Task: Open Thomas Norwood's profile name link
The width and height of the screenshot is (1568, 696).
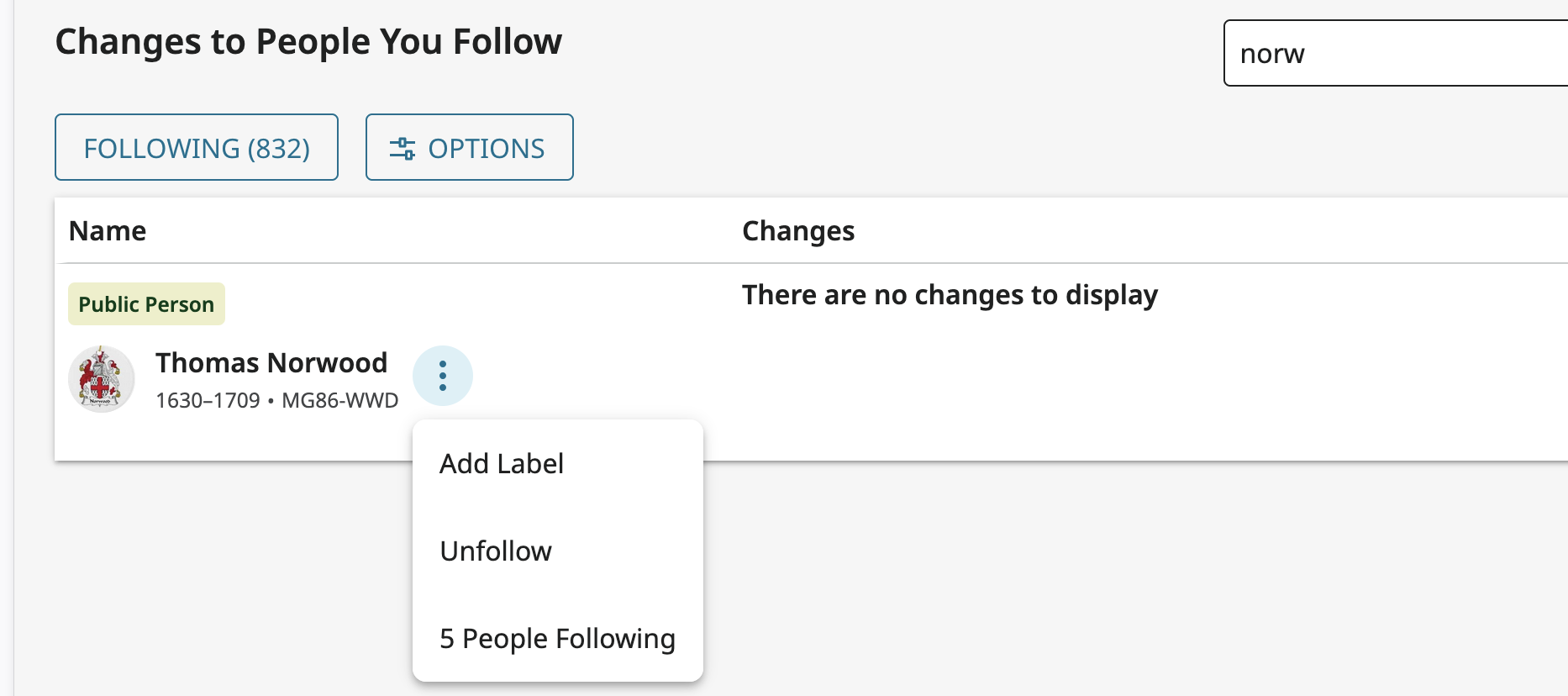Action: tap(271, 362)
